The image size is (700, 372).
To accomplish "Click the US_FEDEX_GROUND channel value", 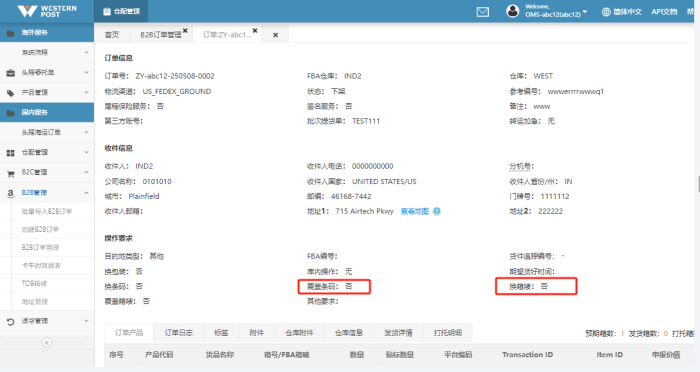I will click(177, 92).
